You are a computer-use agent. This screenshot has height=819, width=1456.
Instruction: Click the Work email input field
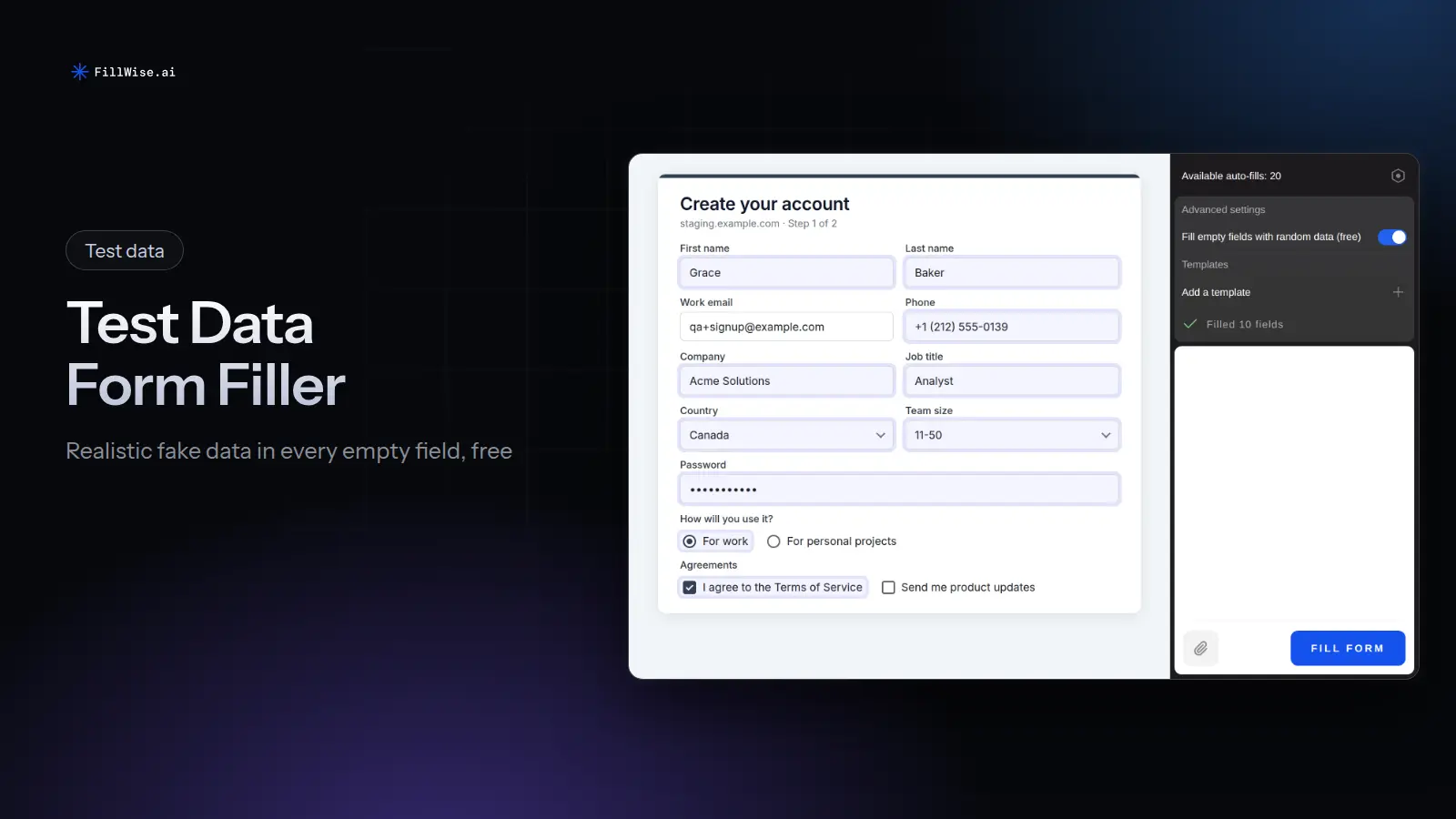(x=786, y=327)
